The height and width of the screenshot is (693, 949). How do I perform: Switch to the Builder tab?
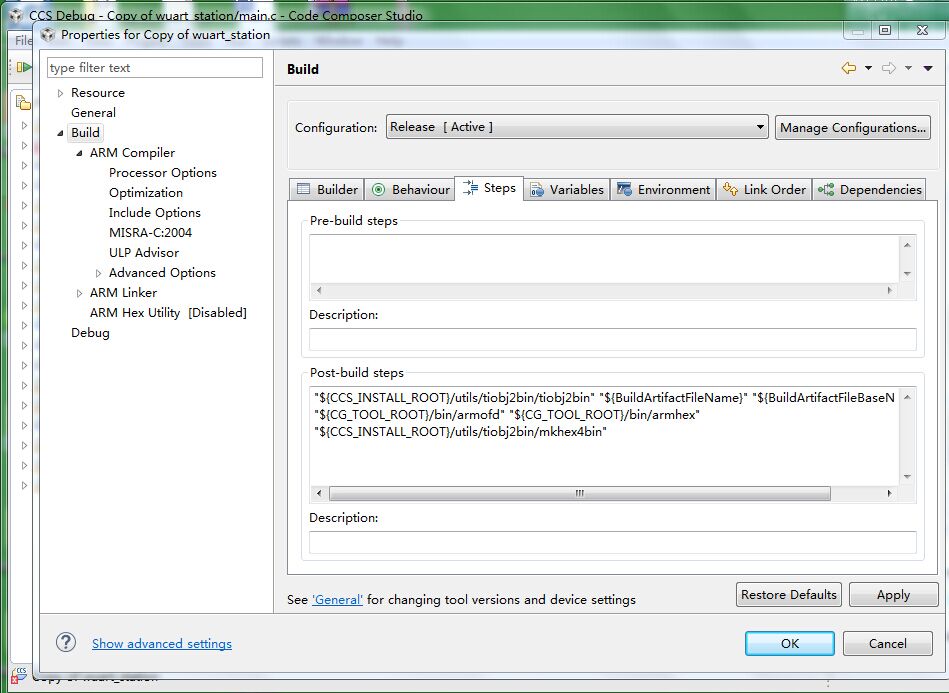327,189
